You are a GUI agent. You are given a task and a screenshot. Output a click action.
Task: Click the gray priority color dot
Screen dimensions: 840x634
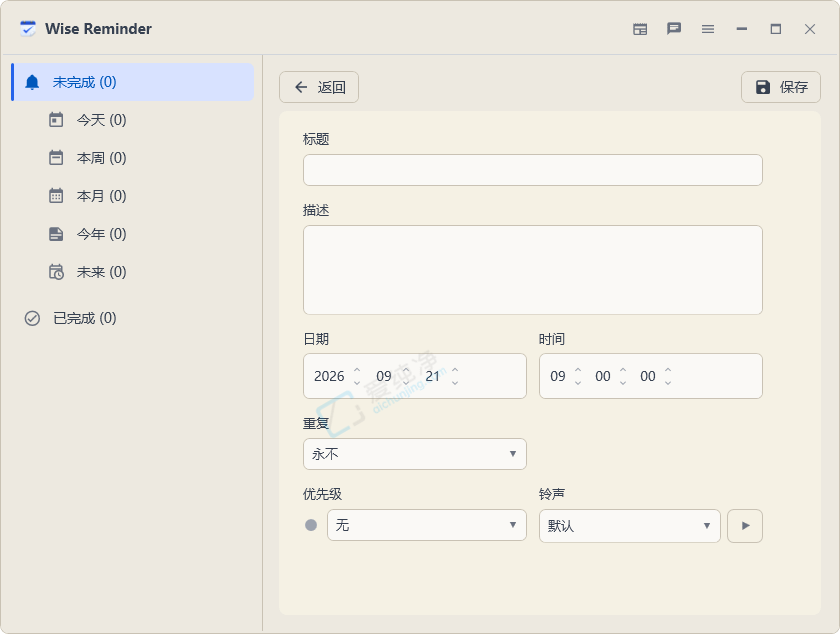point(311,525)
